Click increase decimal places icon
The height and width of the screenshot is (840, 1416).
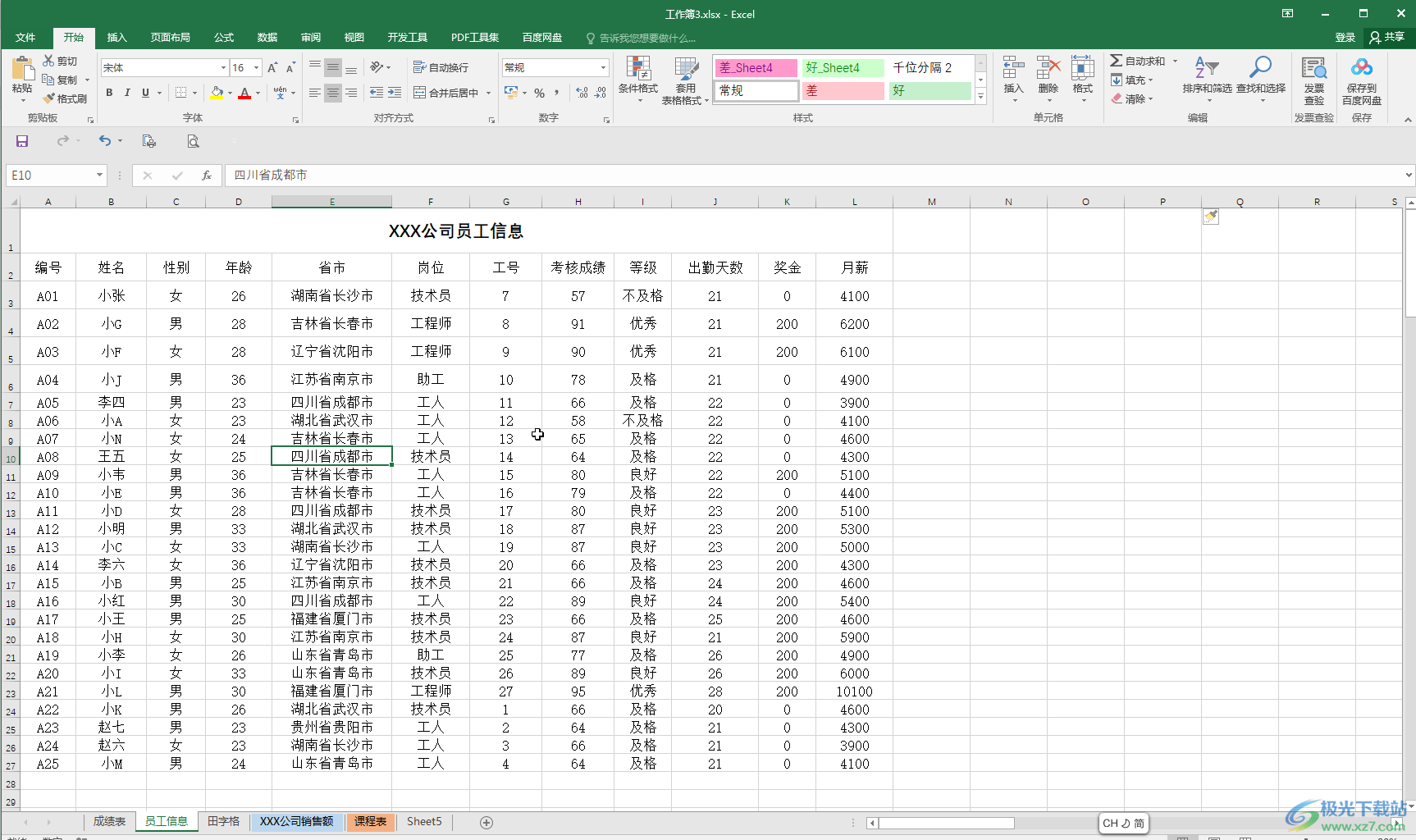(x=582, y=94)
